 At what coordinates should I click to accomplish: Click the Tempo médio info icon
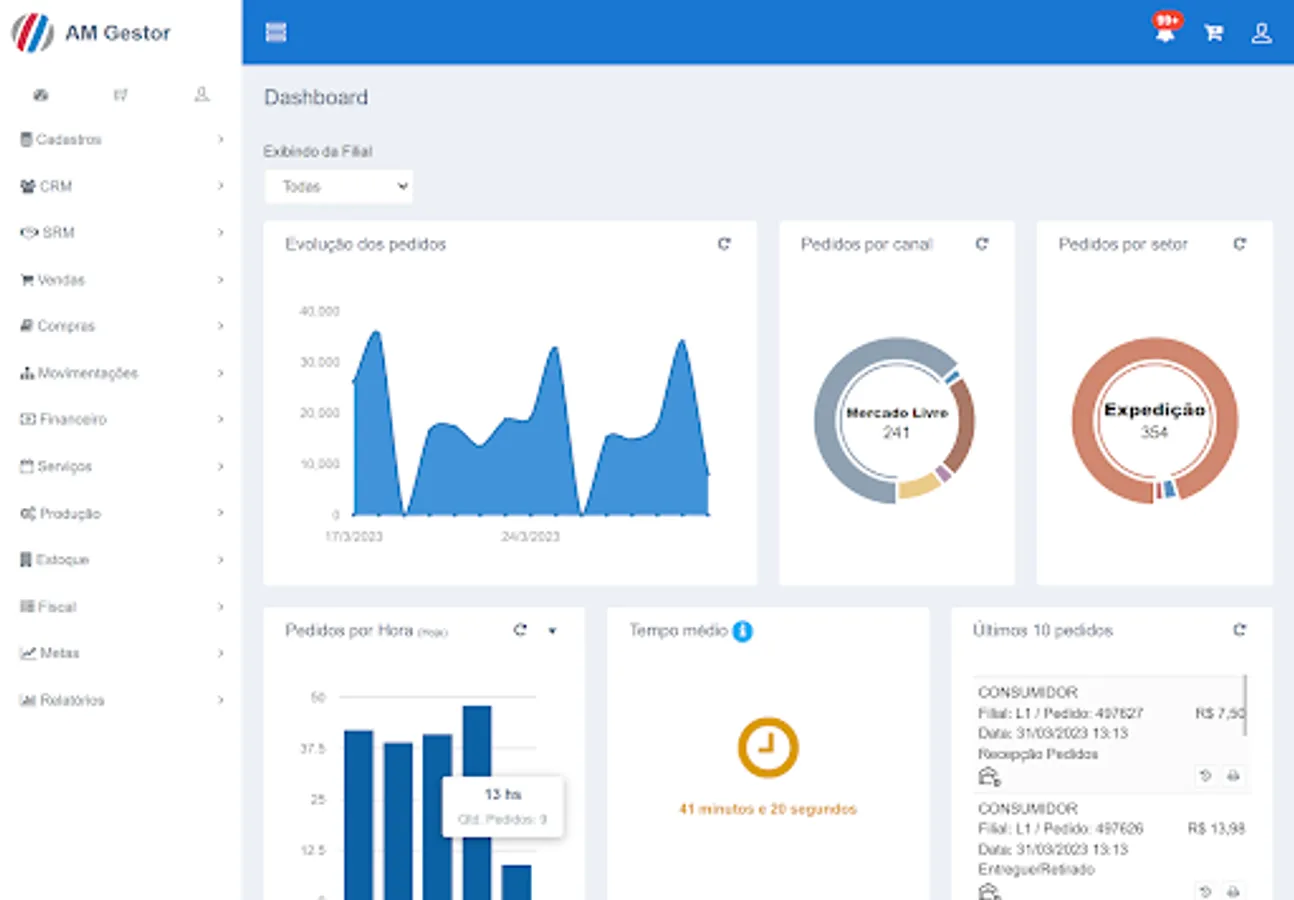pos(742,631)
